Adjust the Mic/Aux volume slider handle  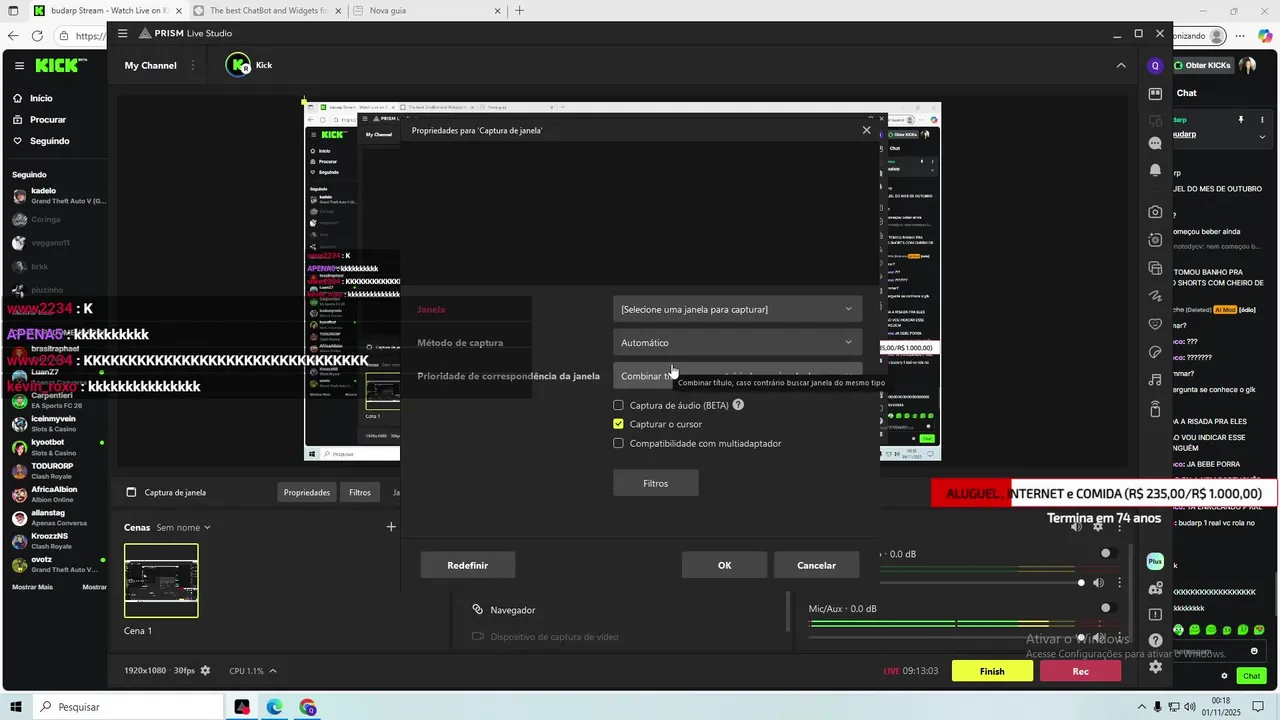pos(1081,636)
